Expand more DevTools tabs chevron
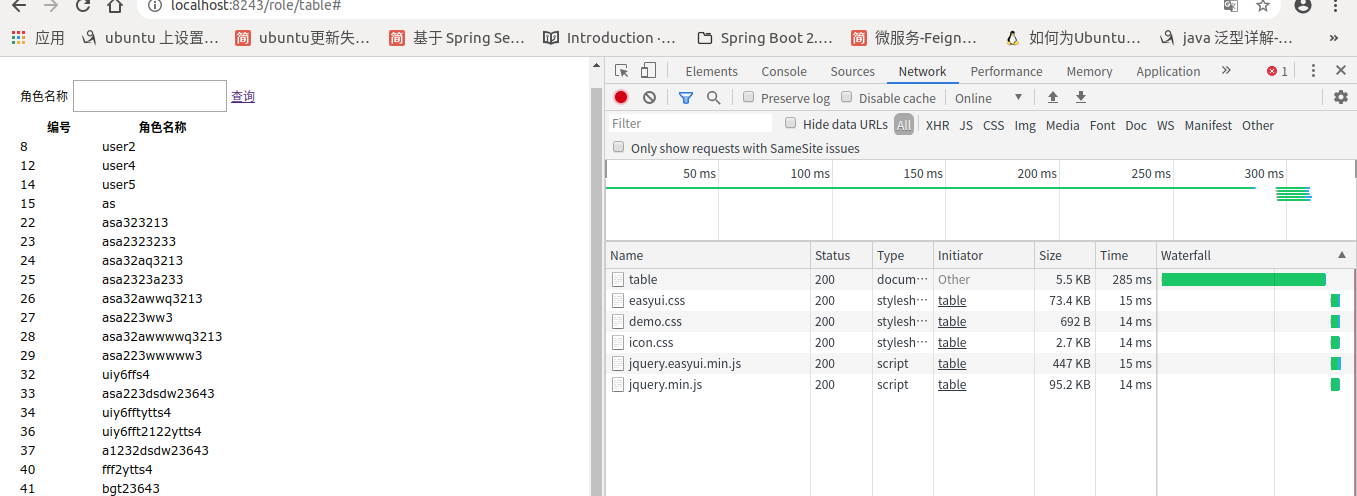The height and width of the screenshot is (496, 1357). pos(1226,71)
